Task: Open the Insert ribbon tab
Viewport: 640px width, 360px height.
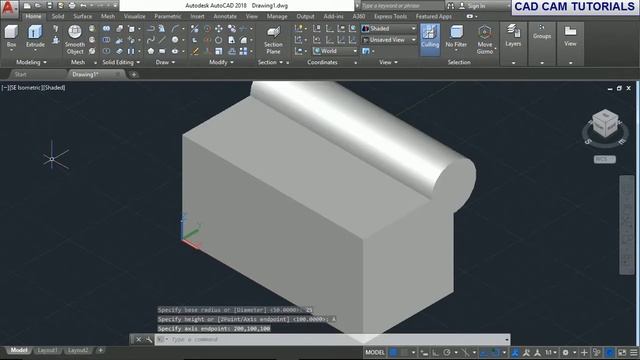Action: (x=197, y=16)
